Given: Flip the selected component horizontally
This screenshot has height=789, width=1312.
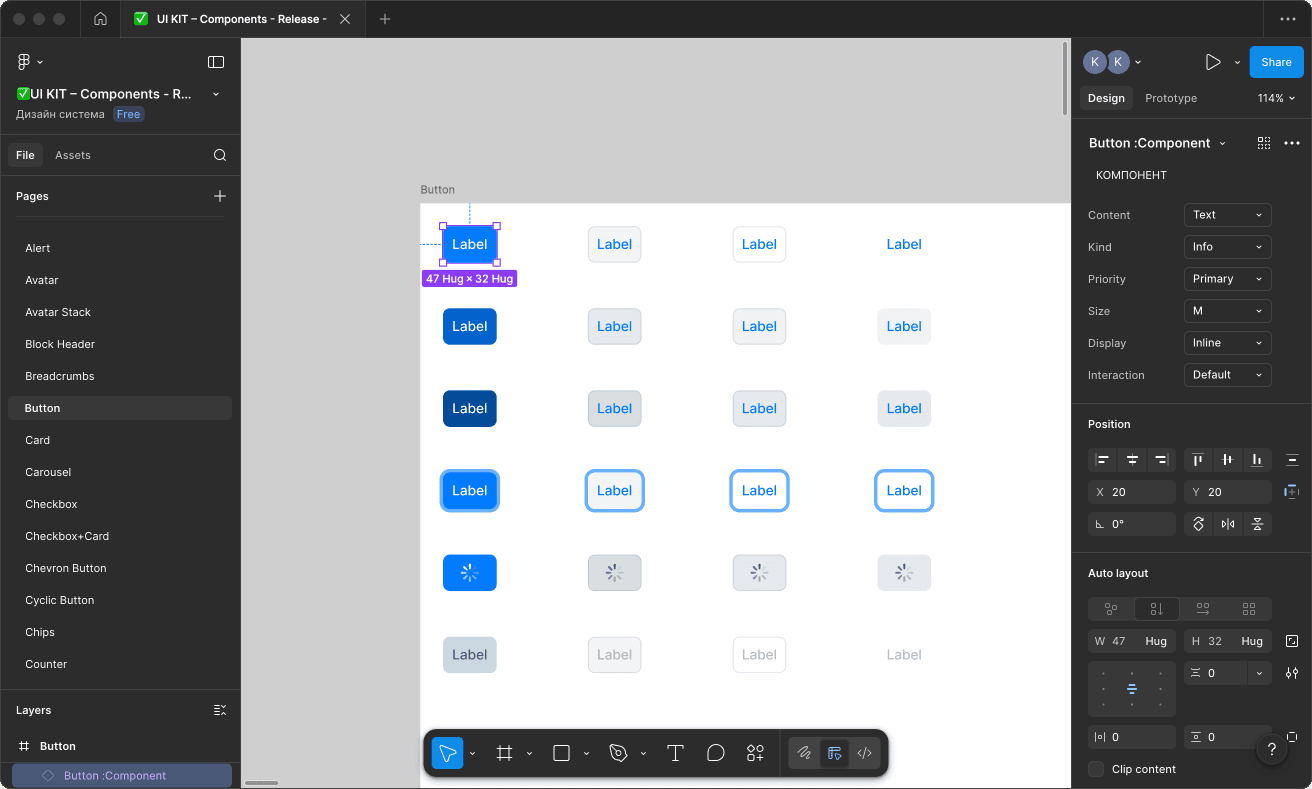Looking at the screenshot, I should point(1227,523).
